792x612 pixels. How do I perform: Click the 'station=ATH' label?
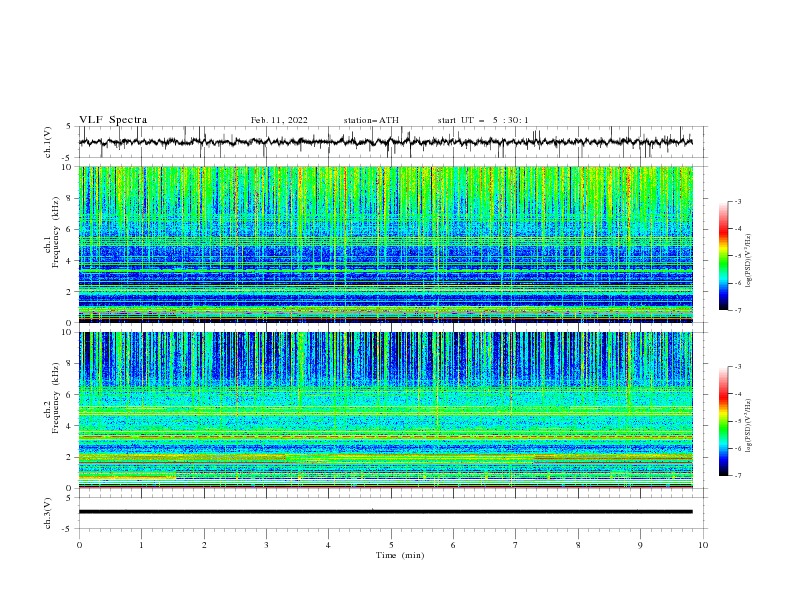point(371,120)
